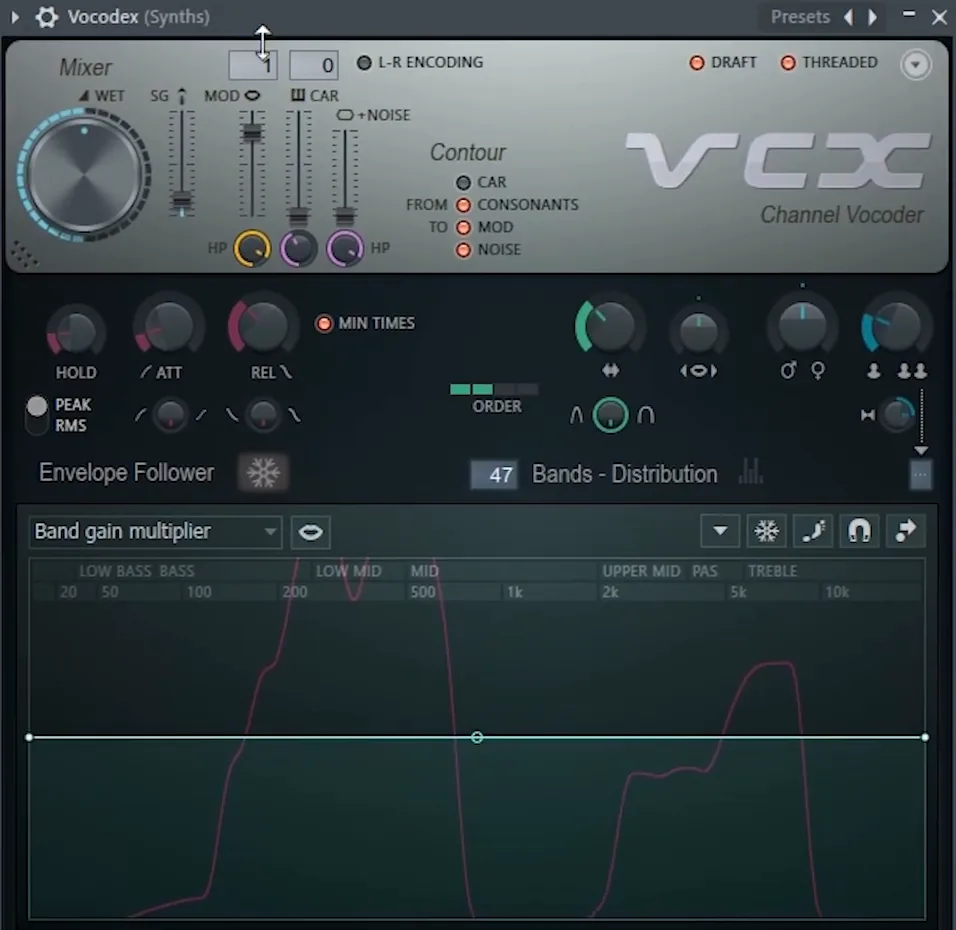Image resolution: width=956 pixels, height=930 pixels.
Task: Toggle DRAFT mode
Action: coord(696,63)
